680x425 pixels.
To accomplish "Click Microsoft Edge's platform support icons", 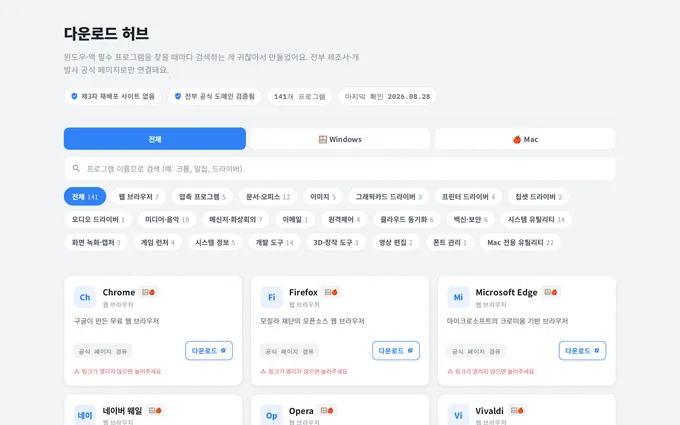I will [x=551, y=292].
